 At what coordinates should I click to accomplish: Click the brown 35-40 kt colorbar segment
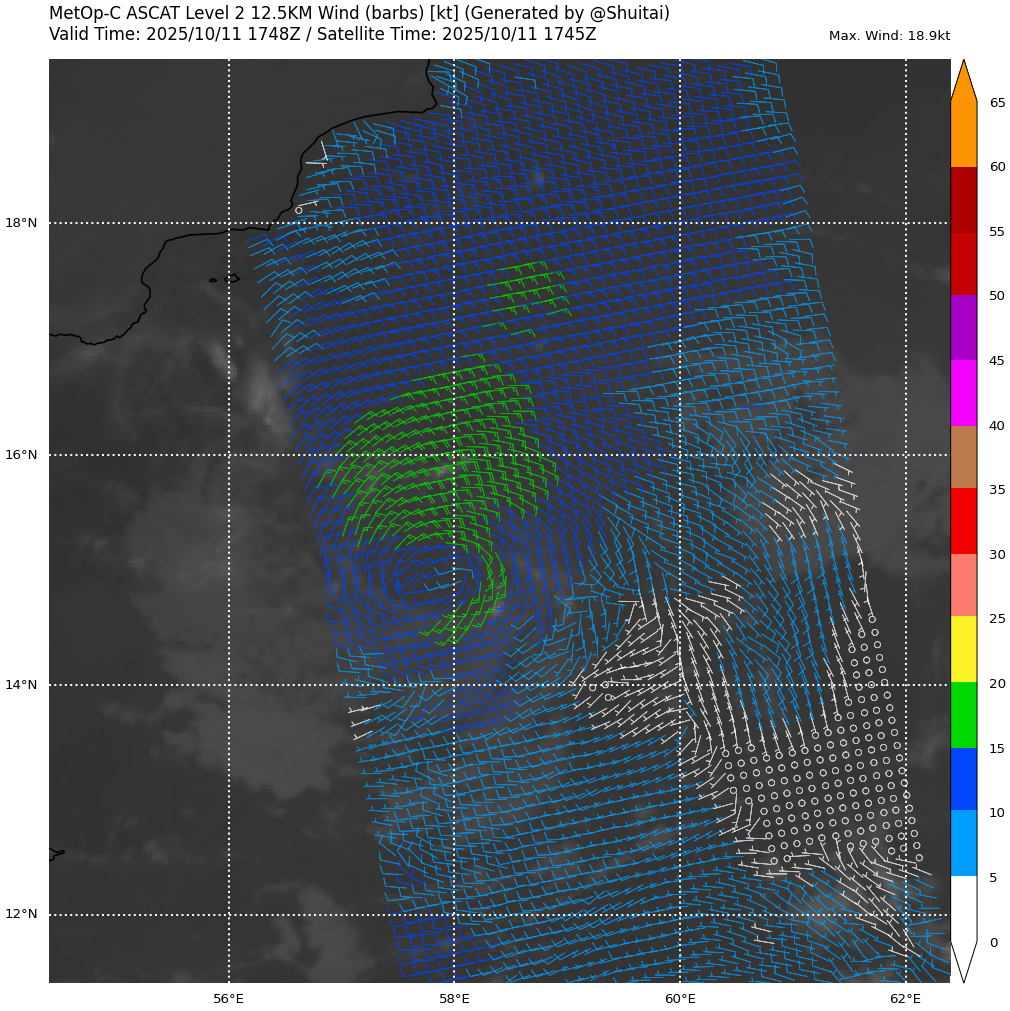963,457
